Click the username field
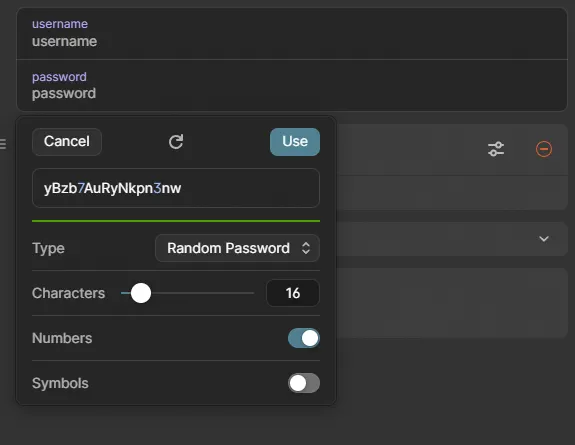The width and height of the screenshot is (575, 445). click(292, 33)
